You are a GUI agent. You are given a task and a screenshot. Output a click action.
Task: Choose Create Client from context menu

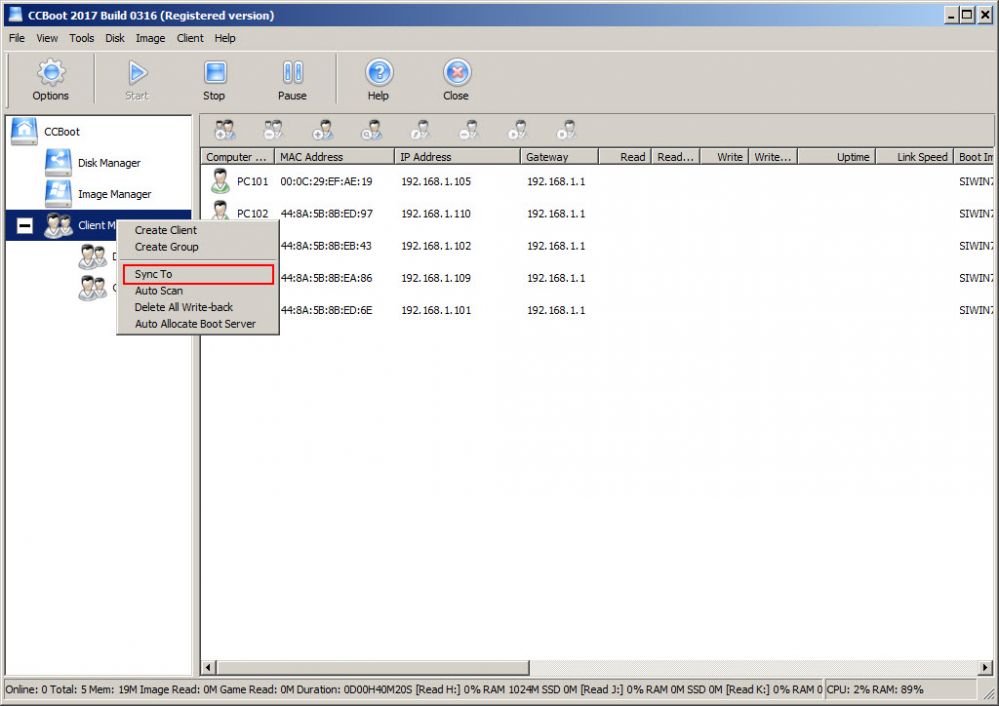click(x=166, y=230)
